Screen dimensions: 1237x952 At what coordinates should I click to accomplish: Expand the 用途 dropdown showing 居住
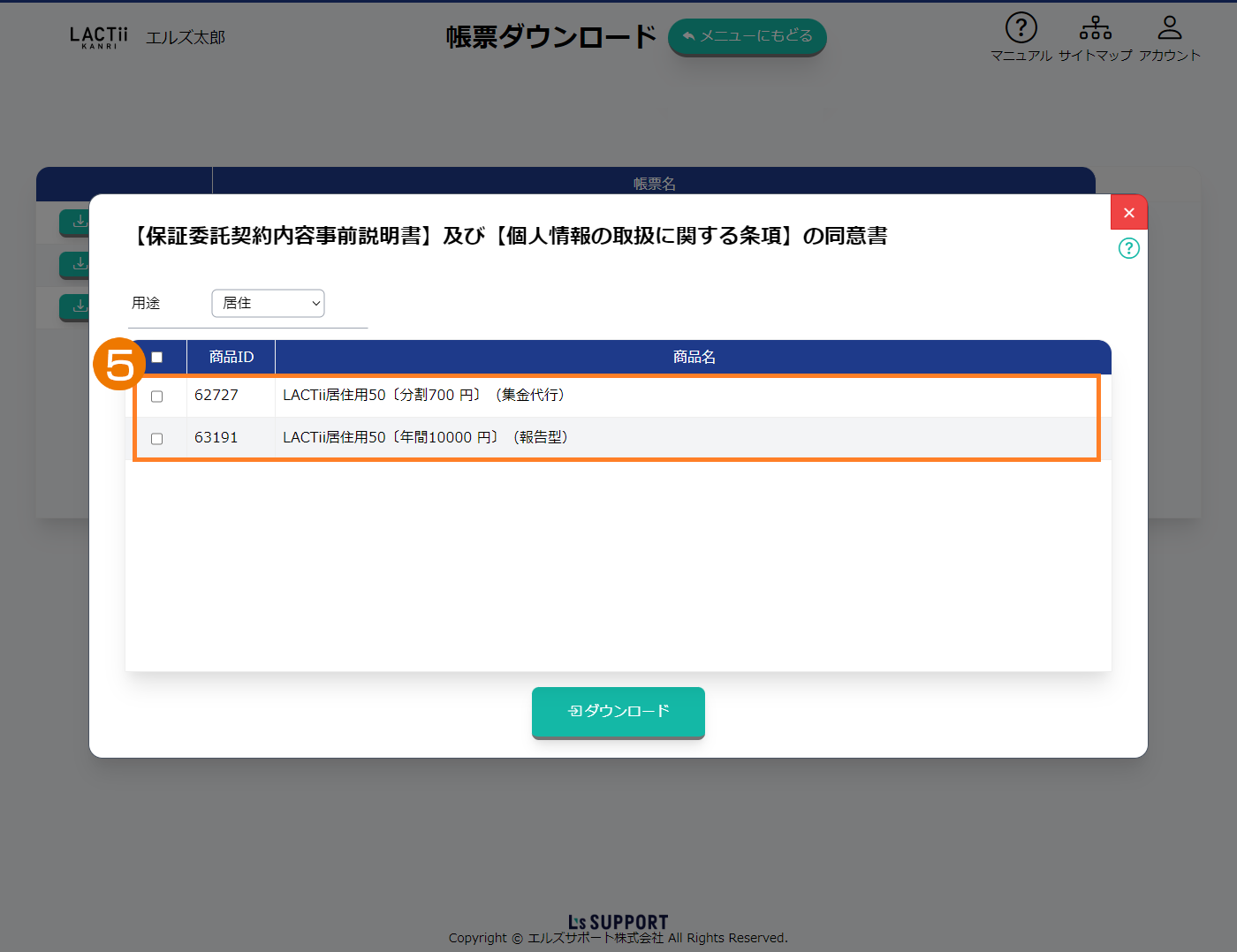[x=268, y=303]
